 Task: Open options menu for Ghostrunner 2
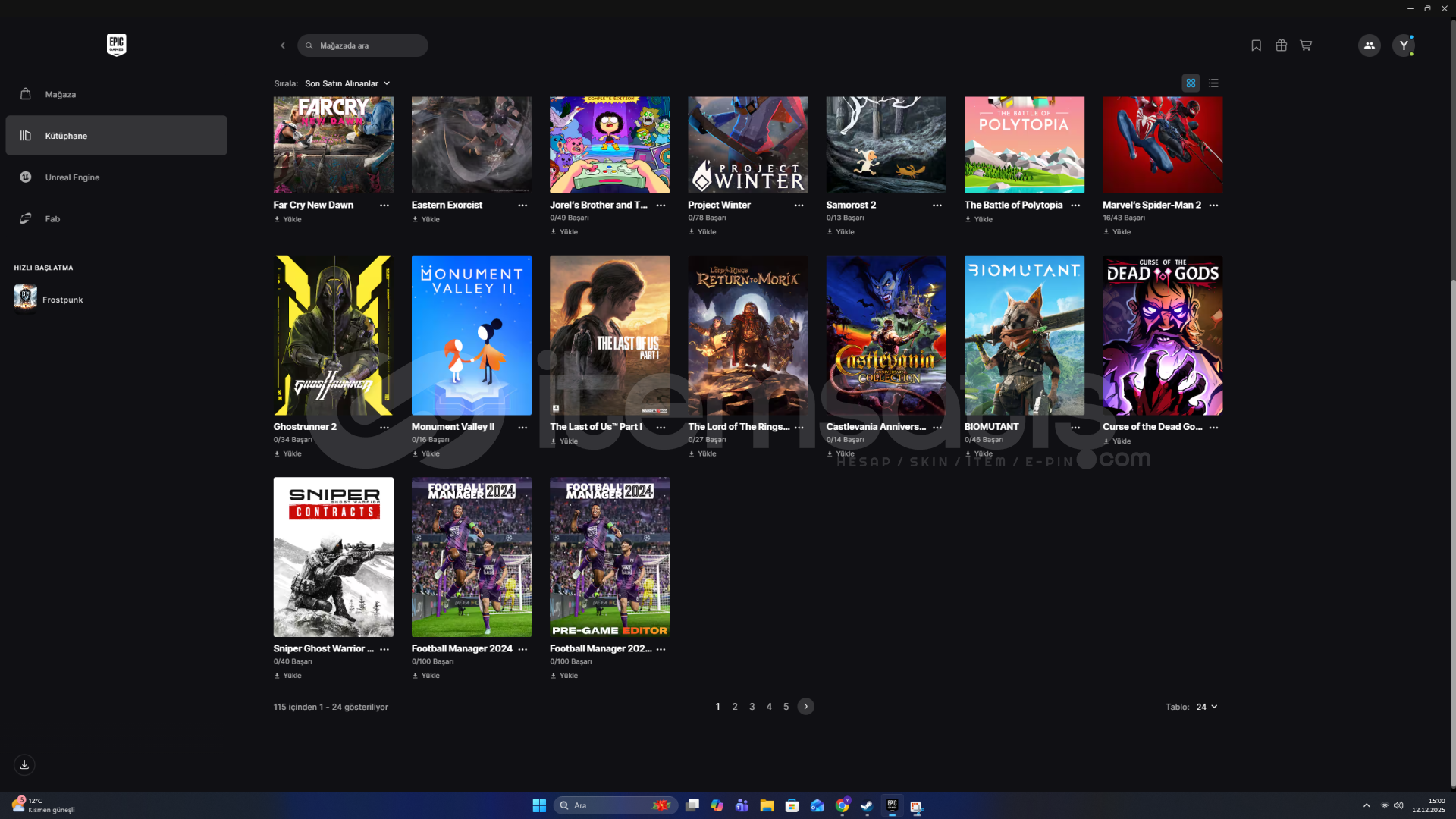[384, 428]
